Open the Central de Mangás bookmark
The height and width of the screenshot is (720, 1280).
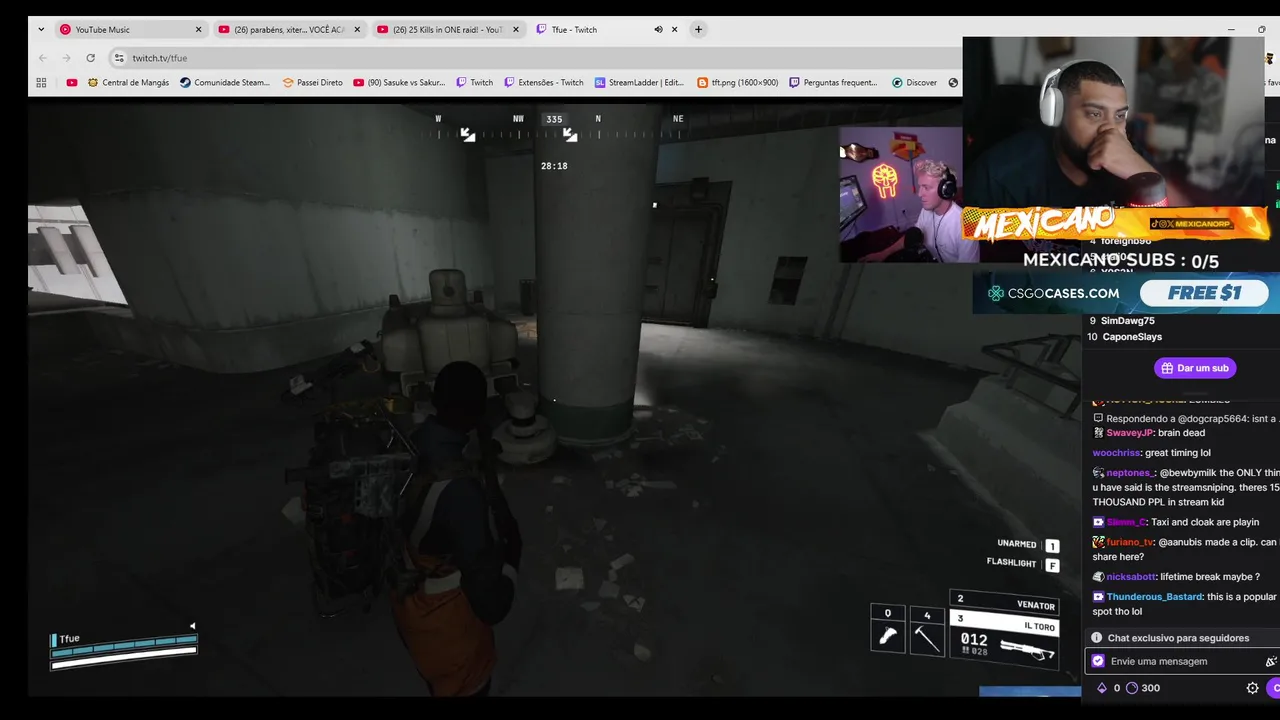click(x=127, y=83)
